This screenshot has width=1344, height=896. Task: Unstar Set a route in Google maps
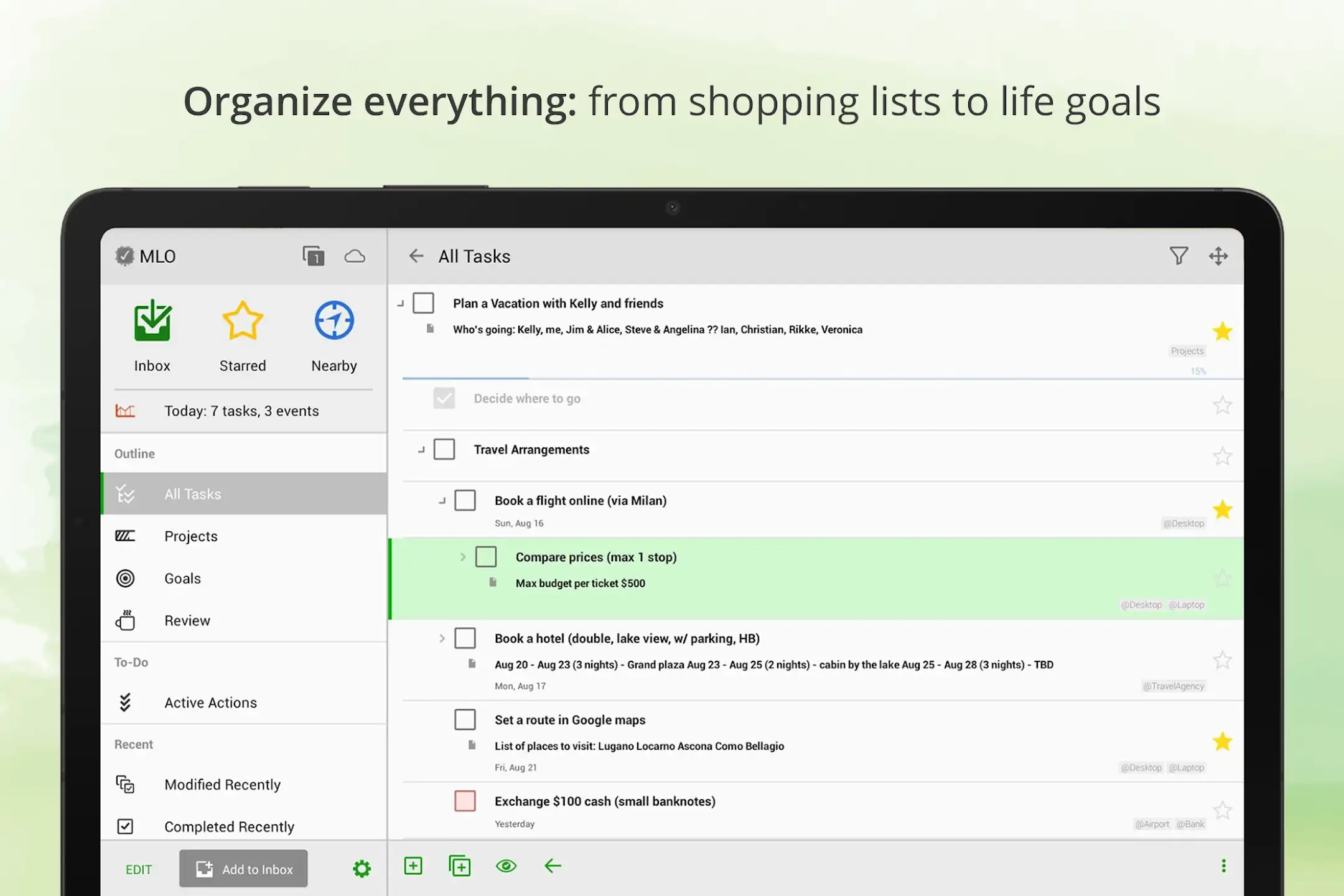click(1223, 741)
